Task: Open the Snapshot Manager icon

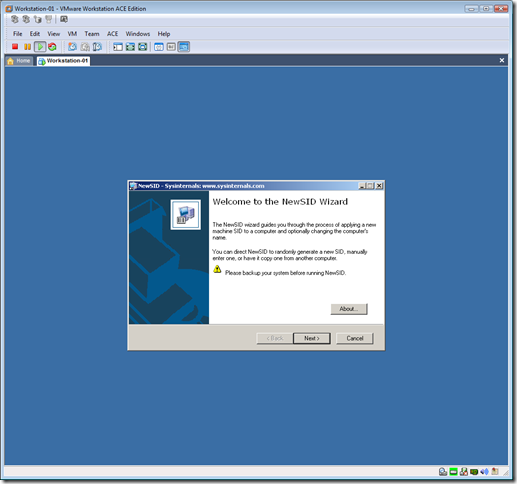Action: [x=97, y=47]
